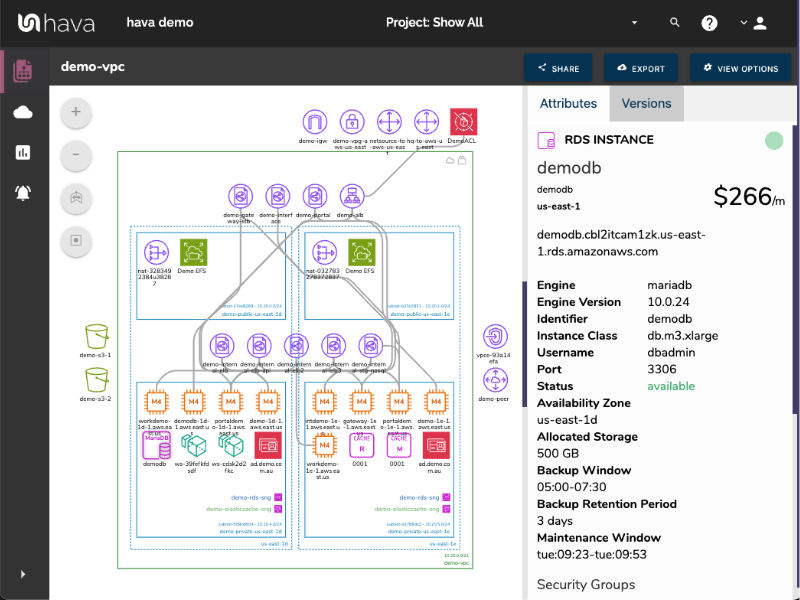Viewport: 800px width, 600px height.
Task: Toggle the lock icon on the VPC border
Action: tap(462, 161)
